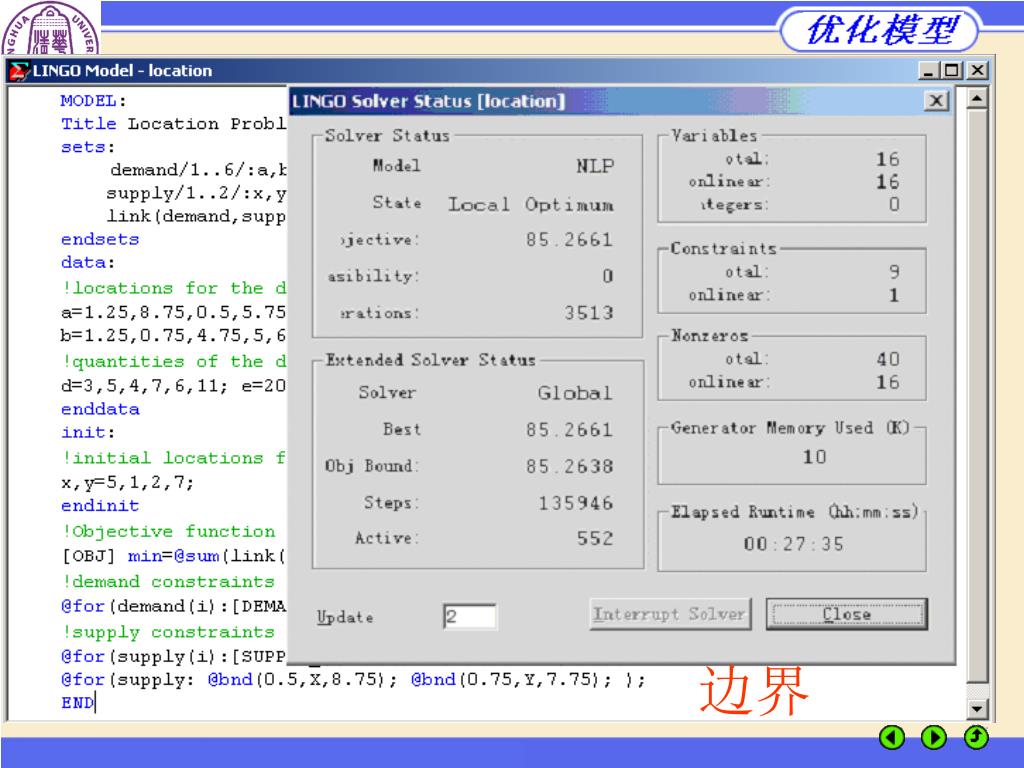This screenshot has width=1024, height=768.
Task: Click the '!Objective function' comment
Action: click(168, 531)
